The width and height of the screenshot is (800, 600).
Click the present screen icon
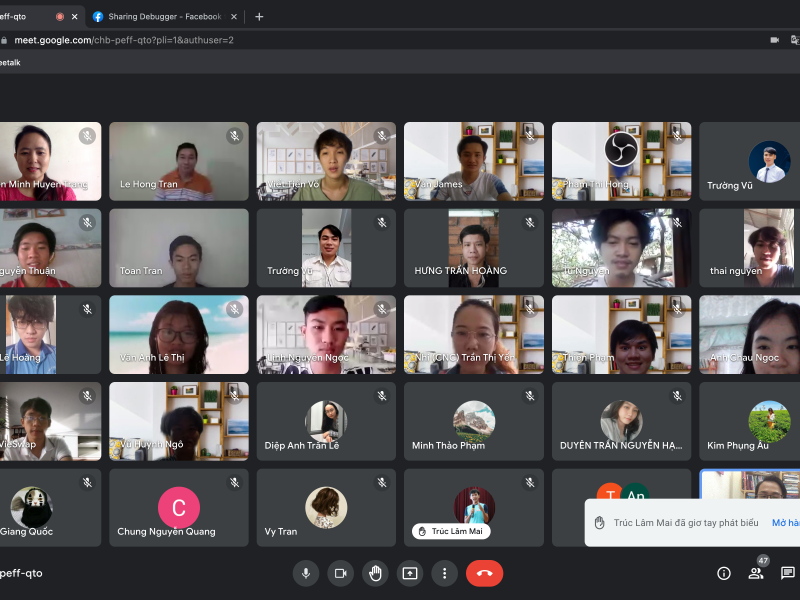pos(410,573)
